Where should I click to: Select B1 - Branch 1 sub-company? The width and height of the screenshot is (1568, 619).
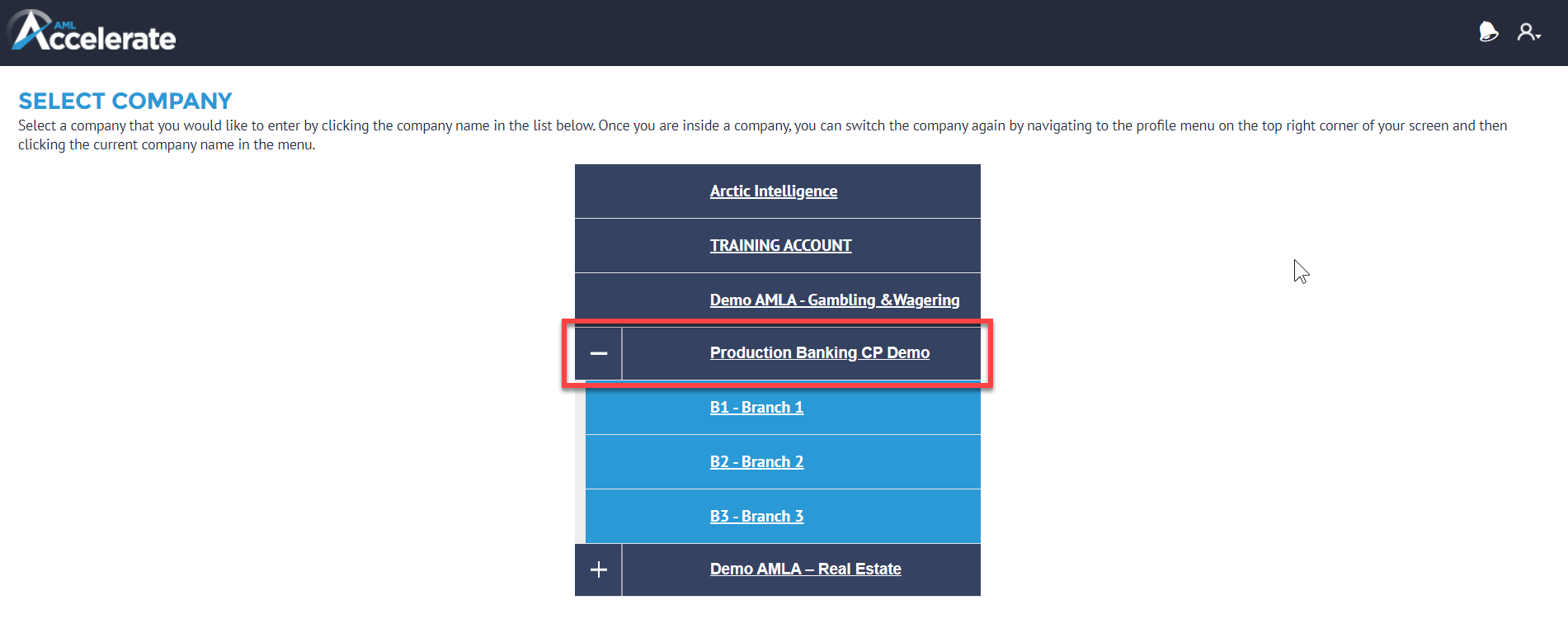(756, 408)
